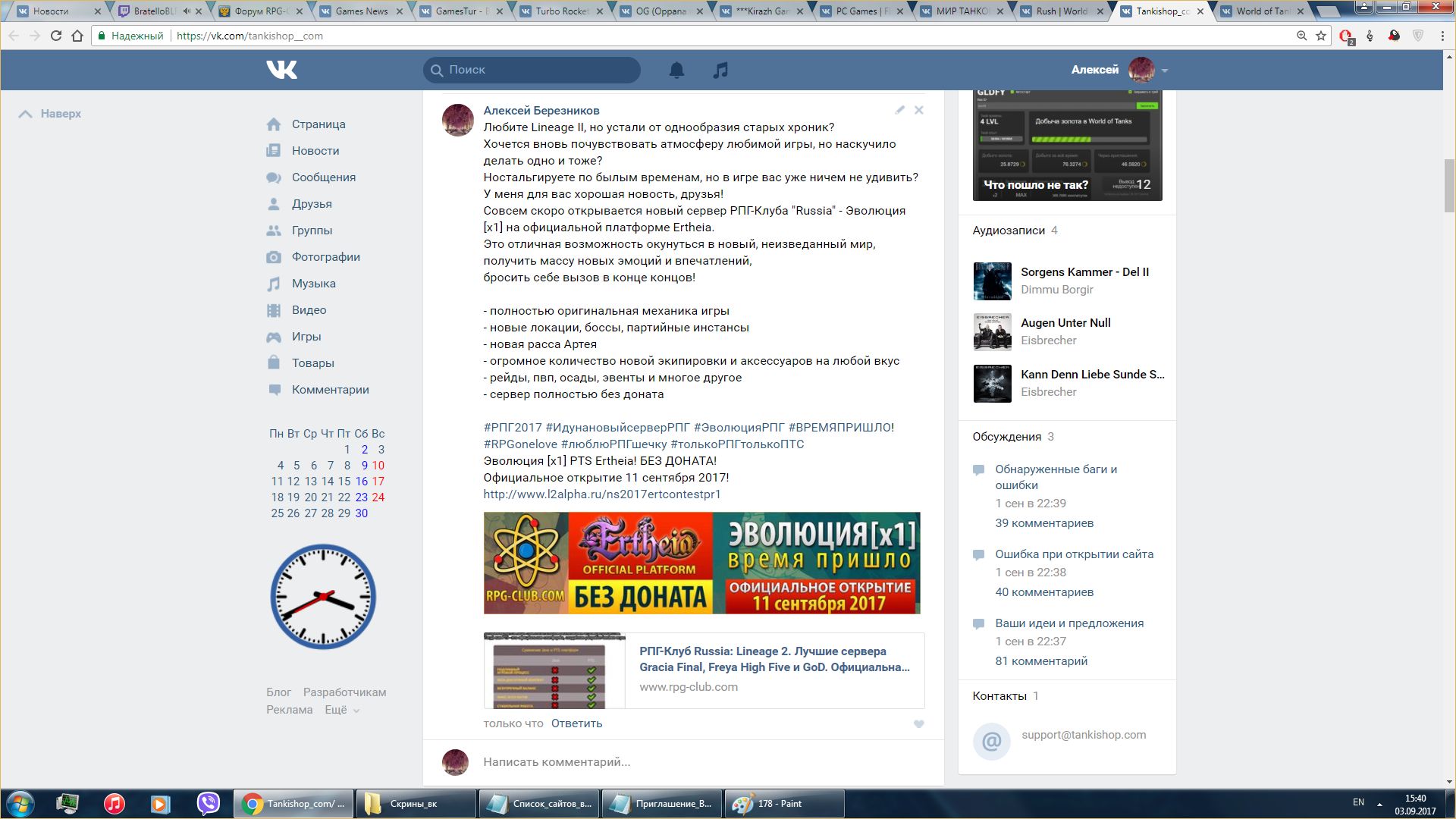Open the Эволюция x1 banner image

point(701,563)
